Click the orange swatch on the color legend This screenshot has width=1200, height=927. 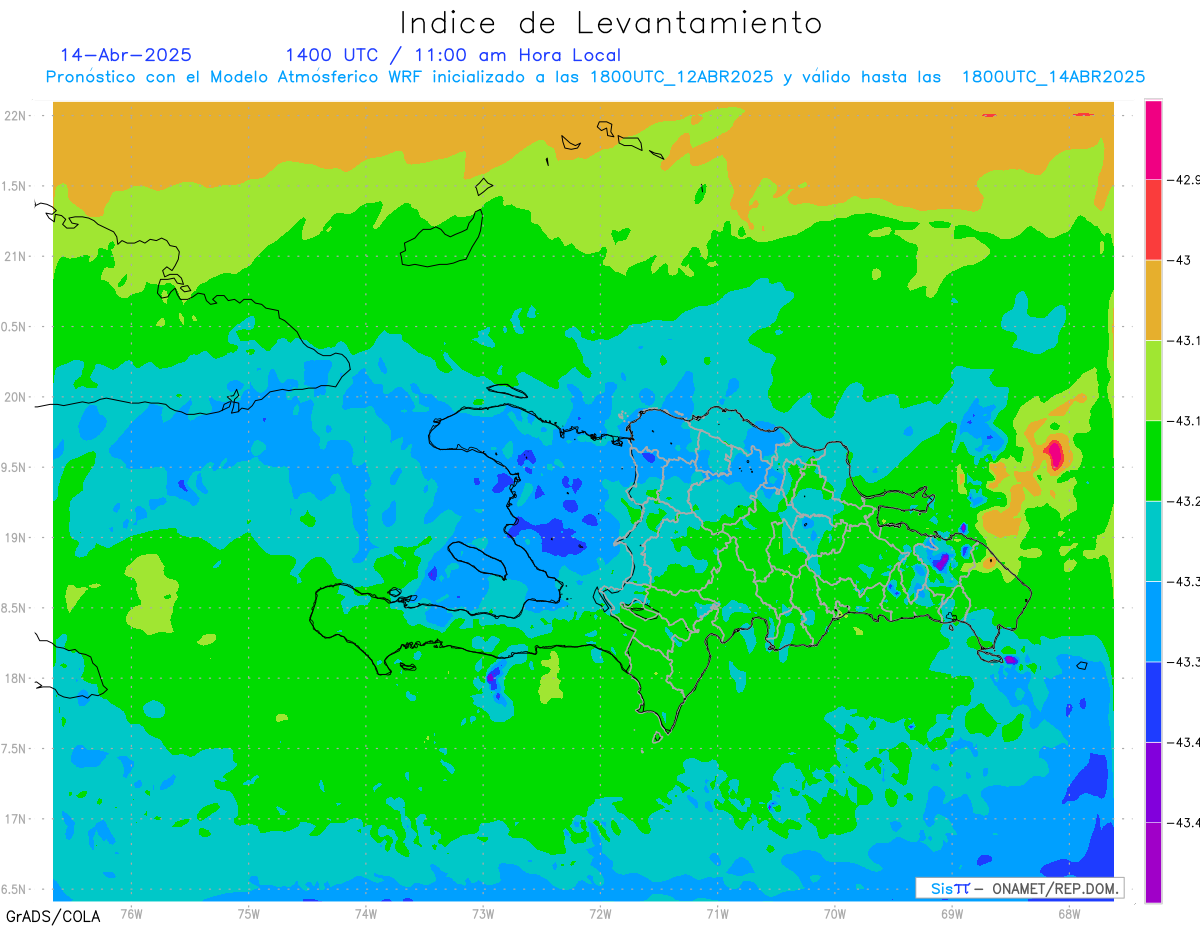click(x=1153, y=300)
